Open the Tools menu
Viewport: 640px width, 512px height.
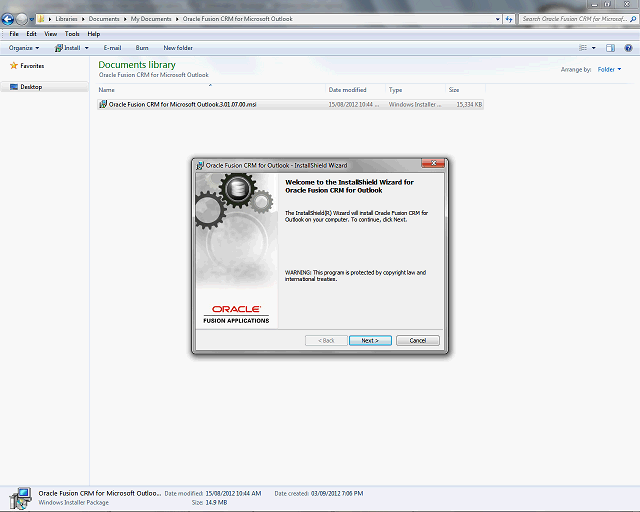click(x=72, y=34)
